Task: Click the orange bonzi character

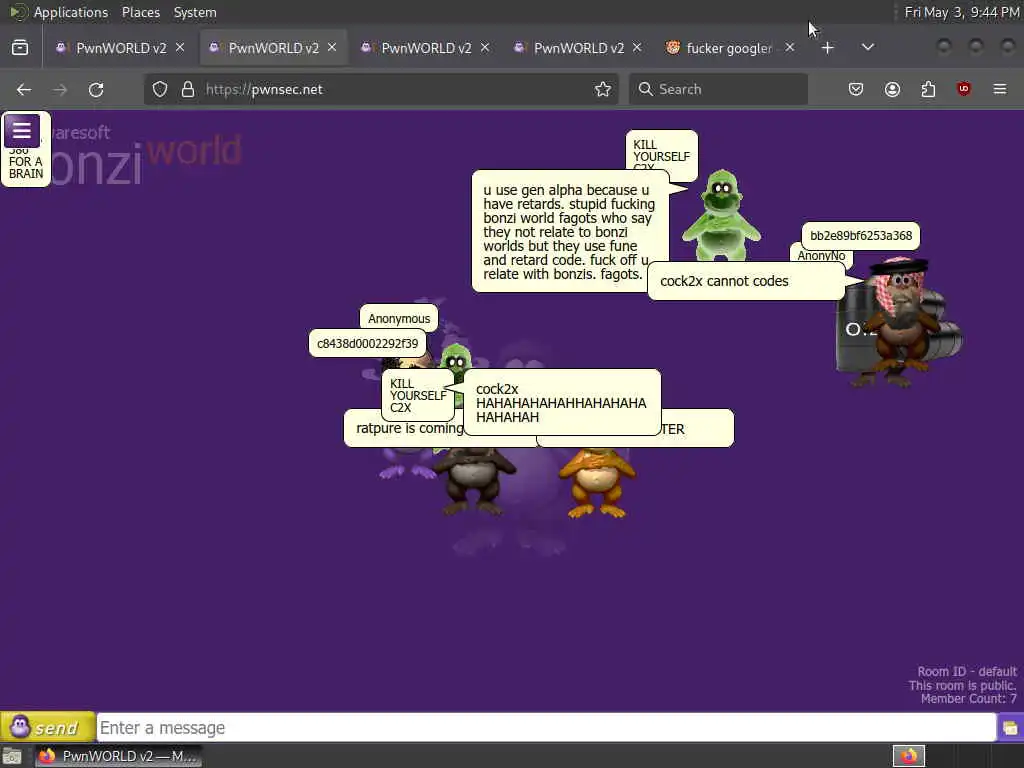Action: [596, 481]
